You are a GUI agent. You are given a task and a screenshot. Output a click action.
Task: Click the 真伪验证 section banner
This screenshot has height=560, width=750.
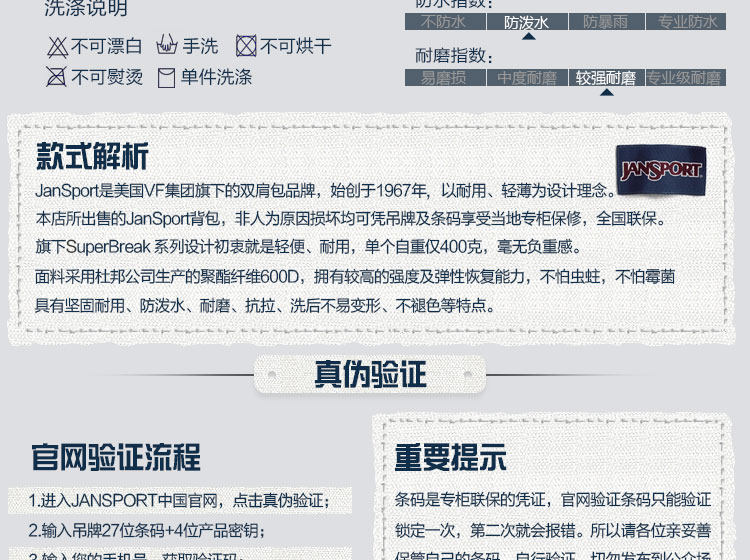click(x=370, y=374)
